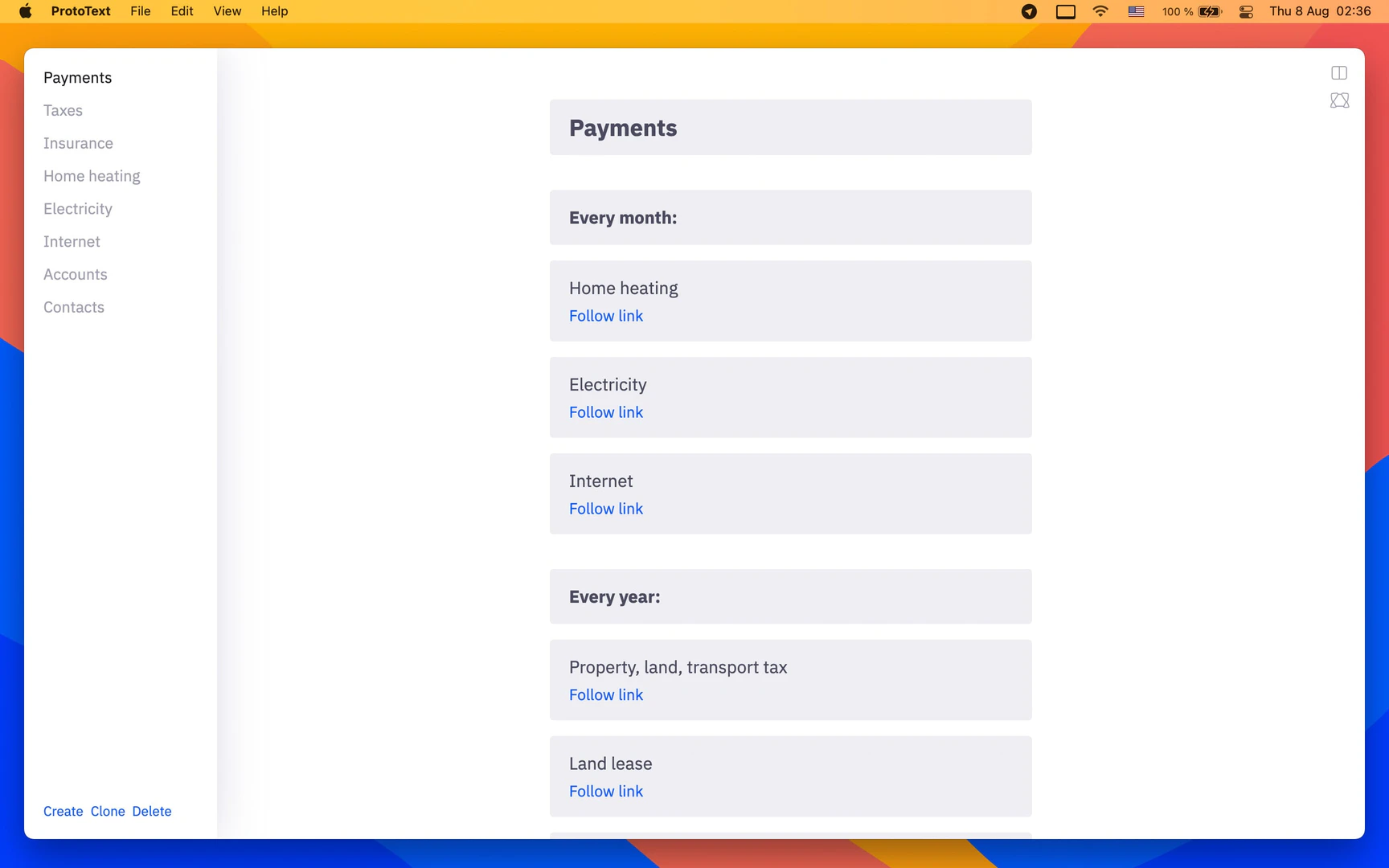1389x868 pixels.
Task: Open the Edit menu
Action: 182,11
